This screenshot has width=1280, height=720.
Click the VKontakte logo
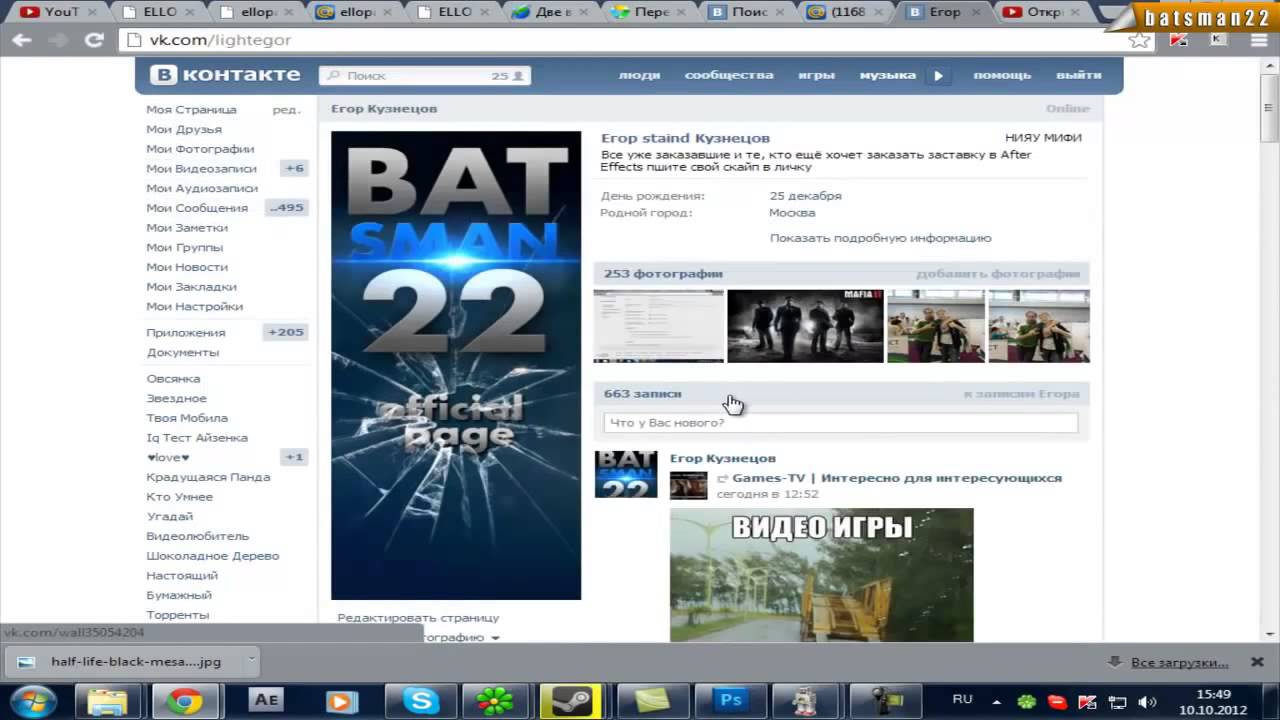(x=225, y=75)
